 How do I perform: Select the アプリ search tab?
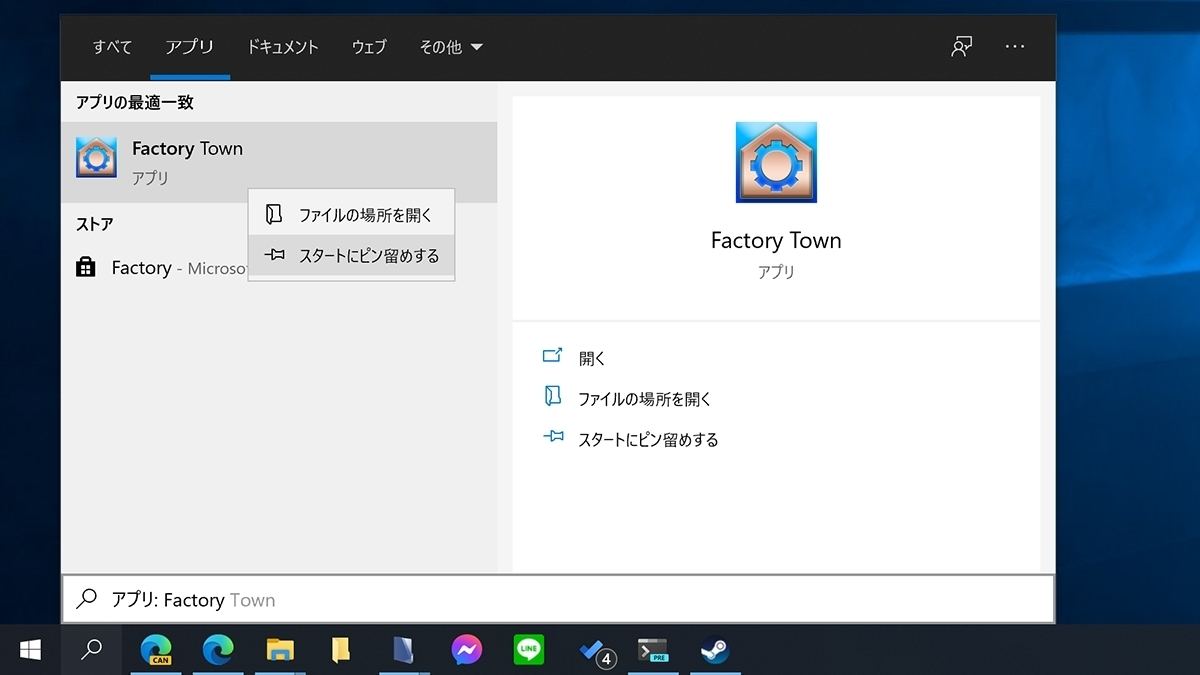pos(190,47)
